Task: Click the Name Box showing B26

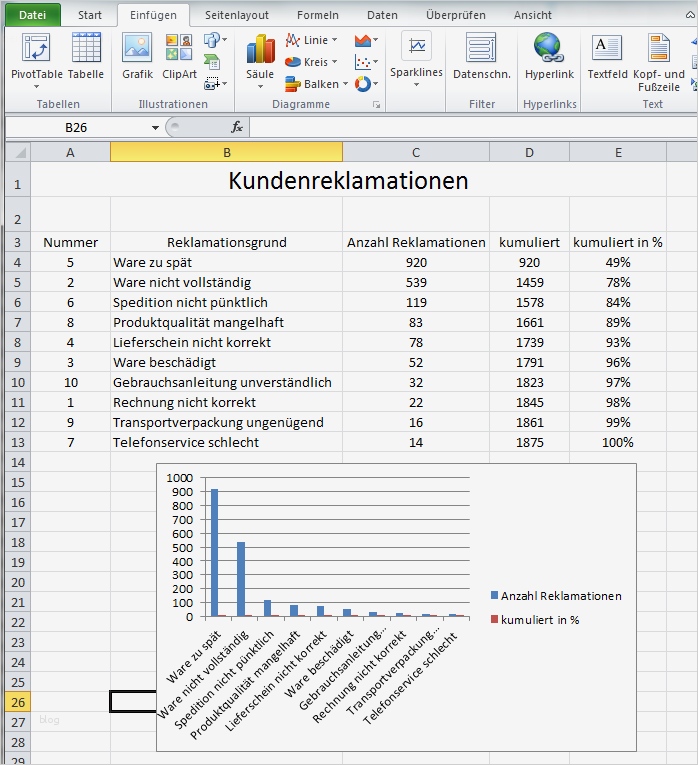Action: tap(76, 128)
